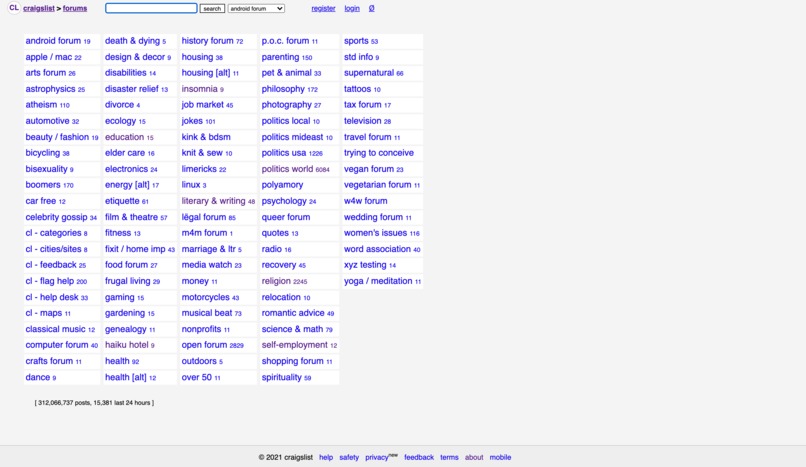Select the etiquette forum

coord(122,201)
